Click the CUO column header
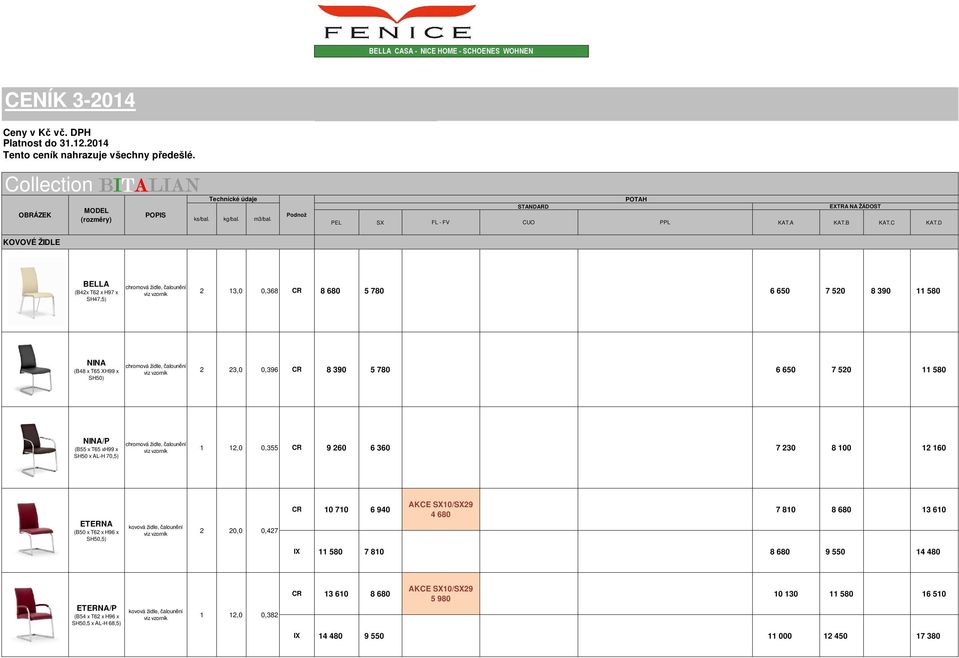Viewport: 959px width, 658px height. click(528, 223)
